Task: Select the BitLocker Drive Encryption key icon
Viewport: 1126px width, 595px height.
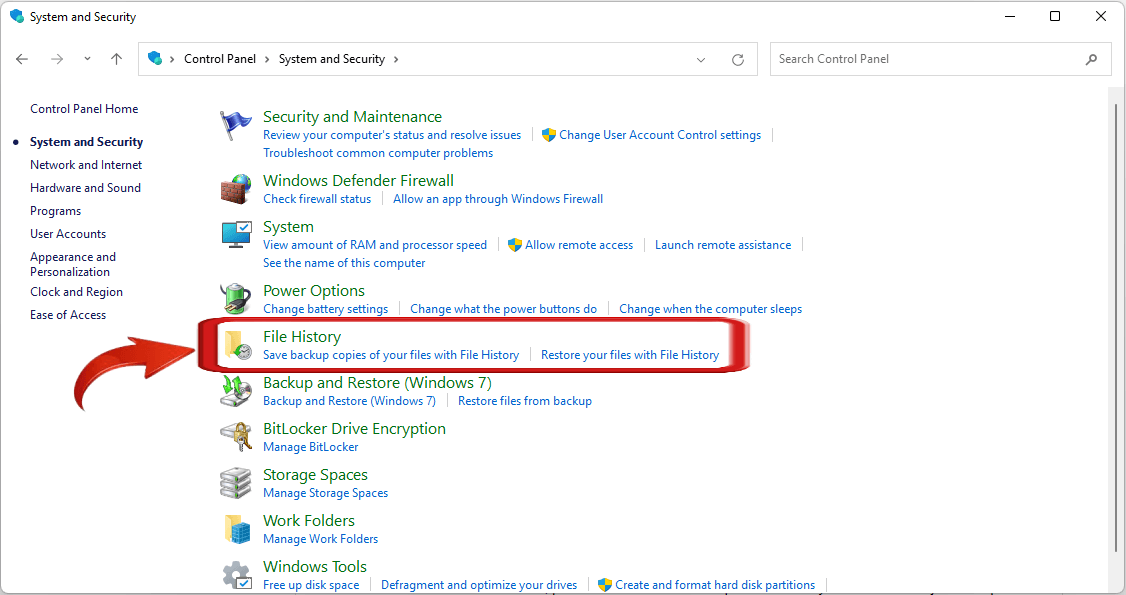Action: 236,436
